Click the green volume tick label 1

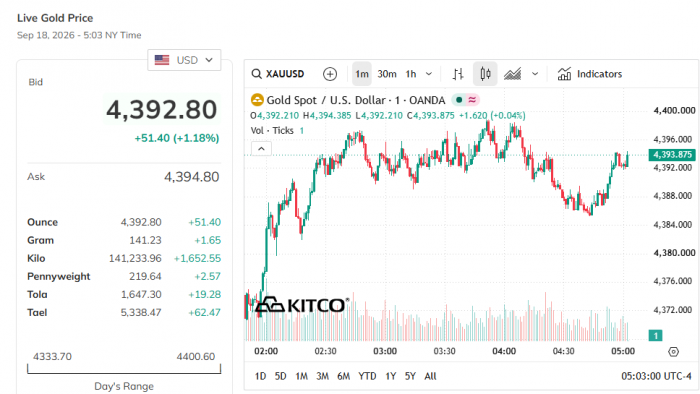[x=655, y=335]
